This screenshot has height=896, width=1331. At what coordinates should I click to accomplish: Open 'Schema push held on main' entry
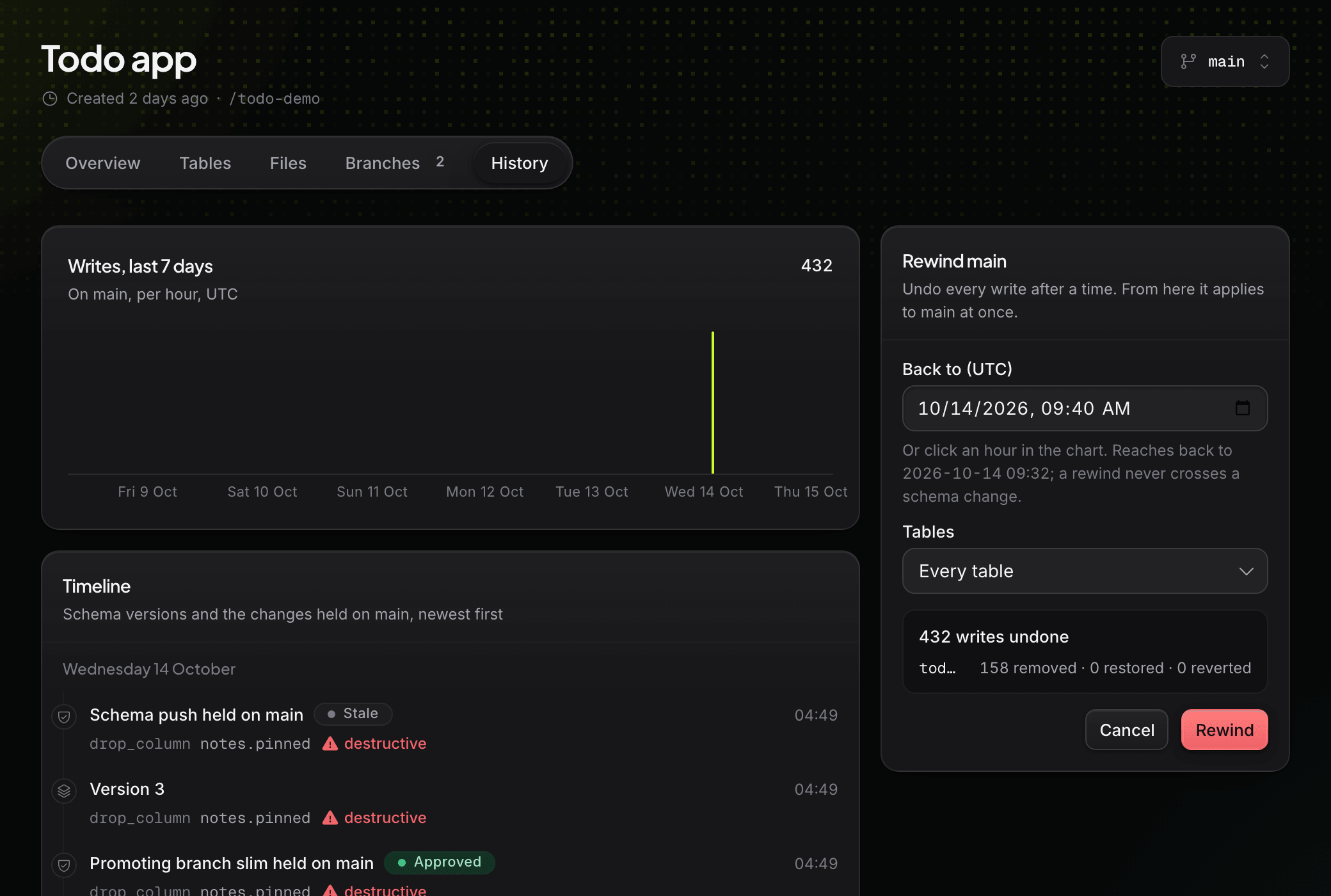coord(196,715)
